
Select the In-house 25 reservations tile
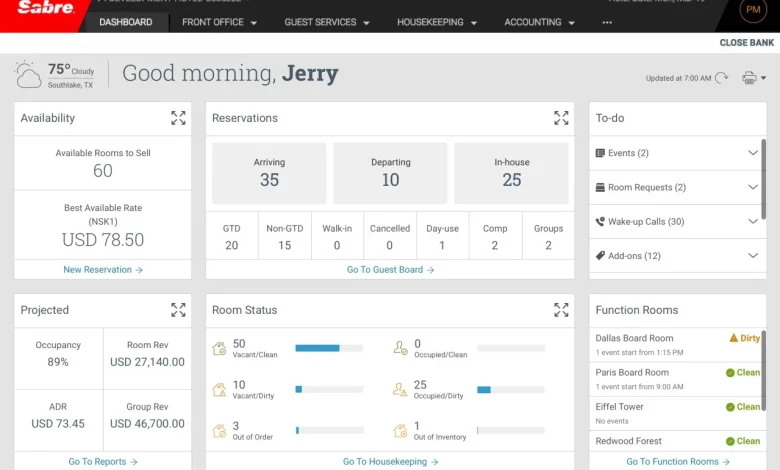pos(511,173)
